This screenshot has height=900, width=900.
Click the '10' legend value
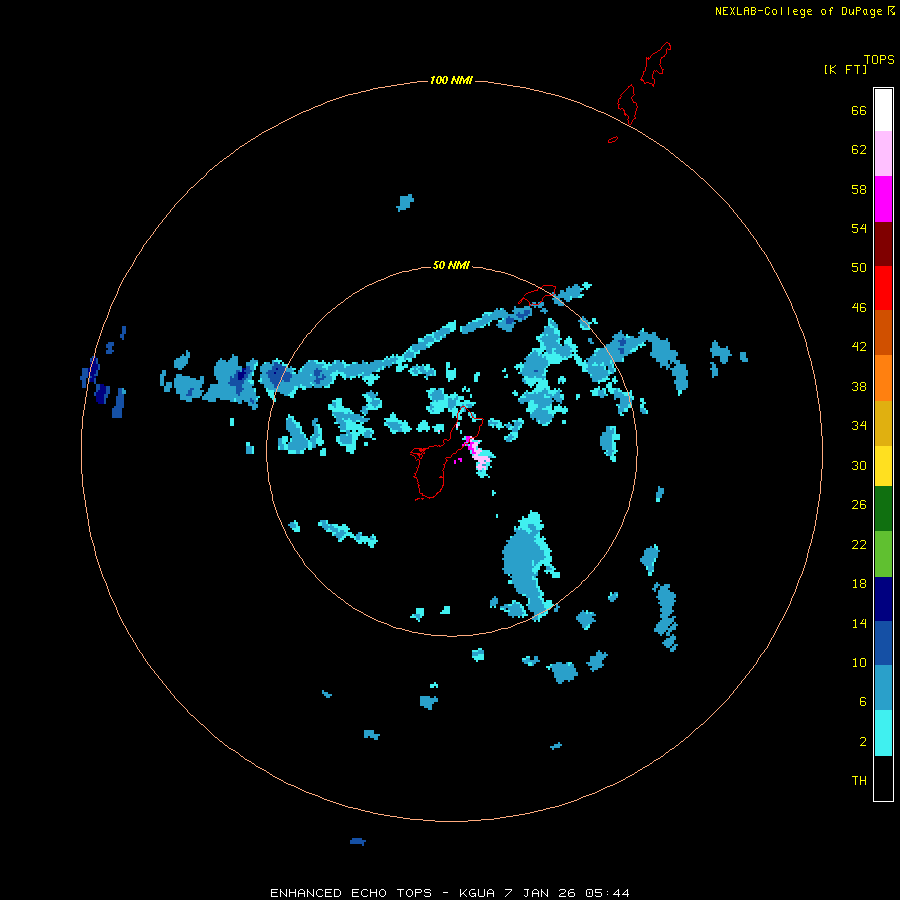(x=859, y=662)
